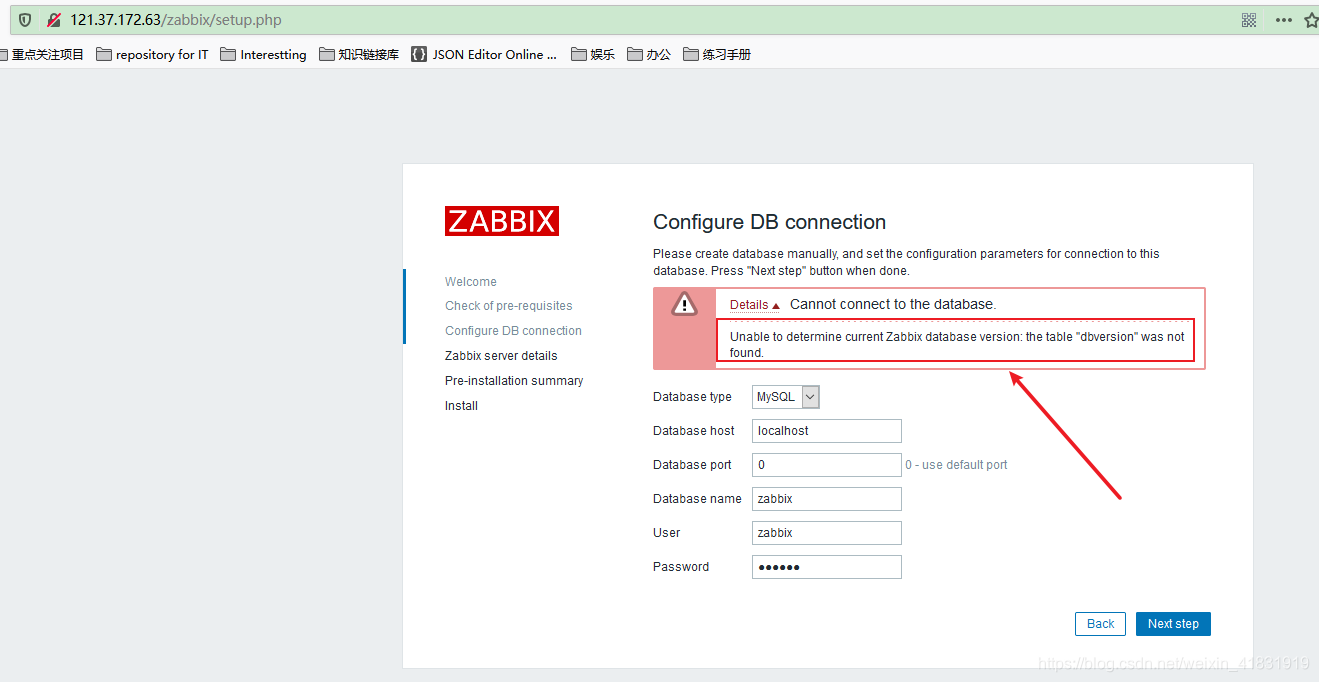Click the Database host label
The image size is (1319, 682).
[x=694, y=431]
